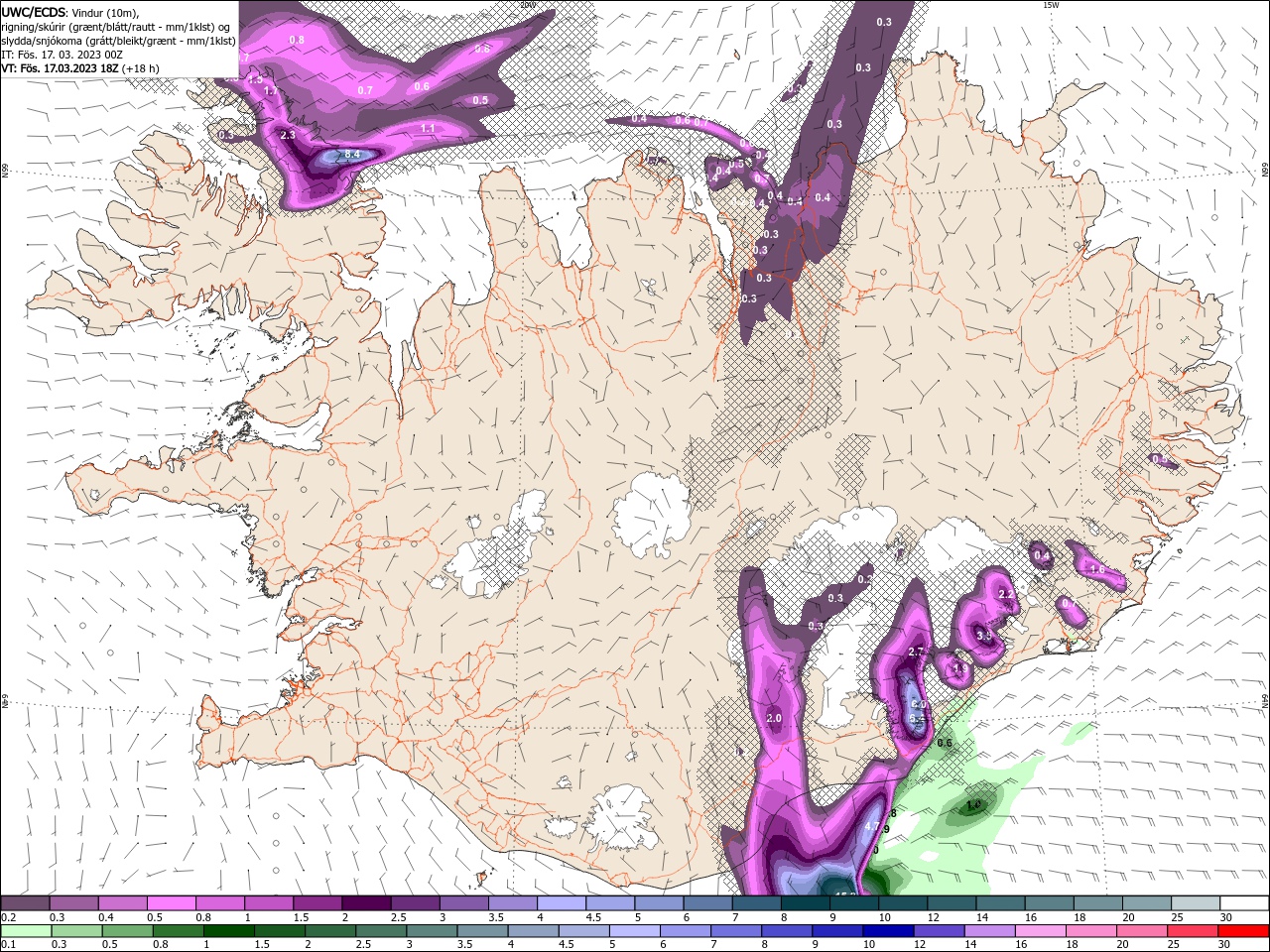Click the 4 swatch in lower legend row
Image resolution: width=1270 pixels, height=952 pixels.
pos(535,931)
